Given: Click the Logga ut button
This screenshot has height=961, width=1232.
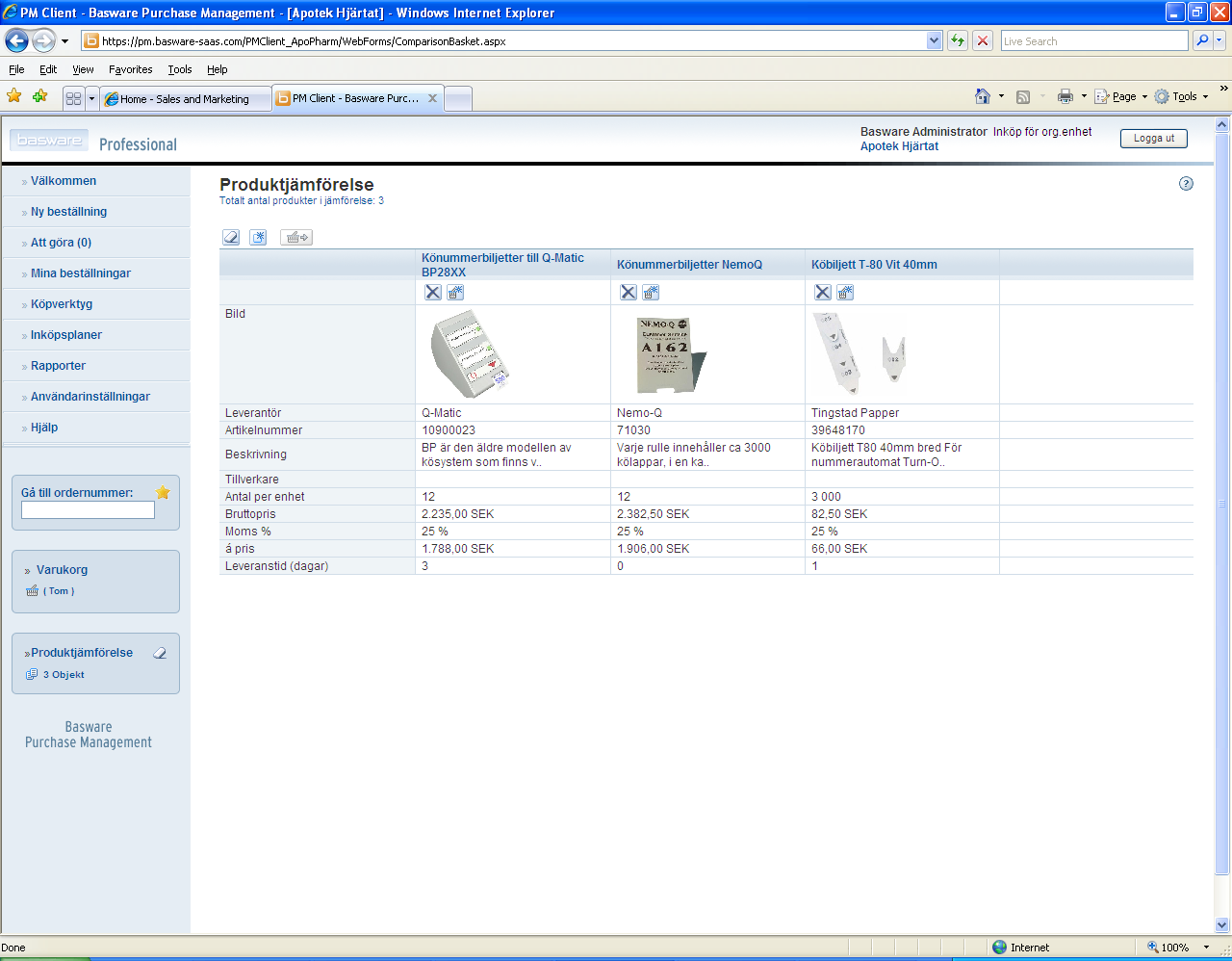Looking at the screenshot, I should [x=1153, y=138].
